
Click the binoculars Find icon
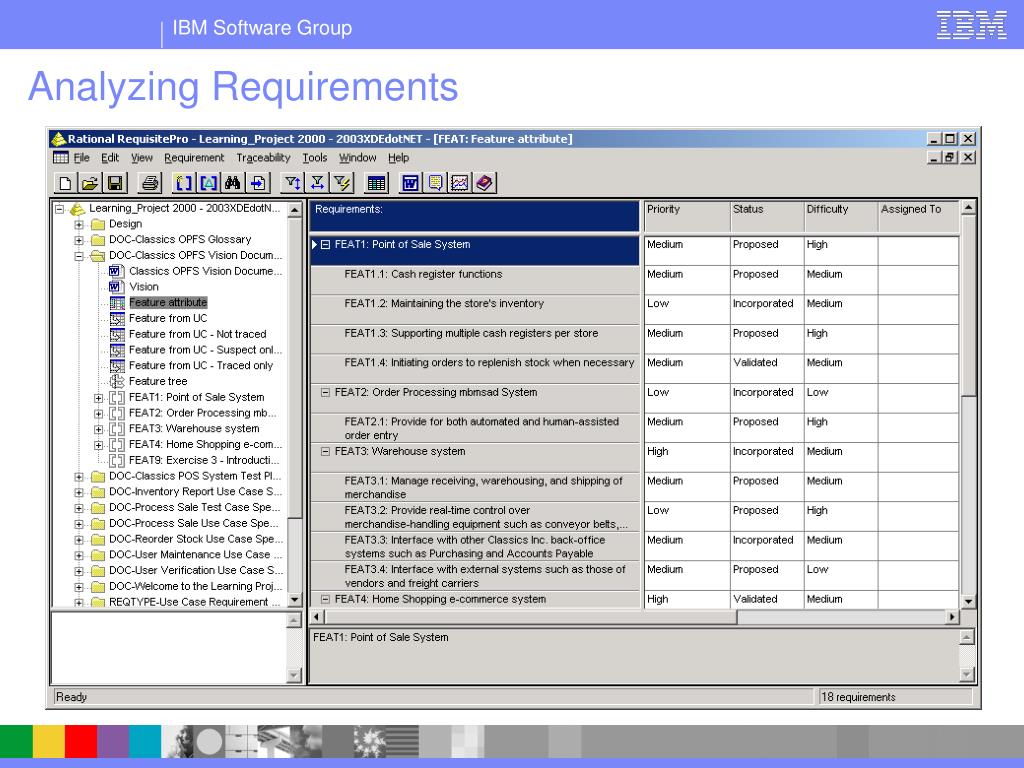pos(232,183)
